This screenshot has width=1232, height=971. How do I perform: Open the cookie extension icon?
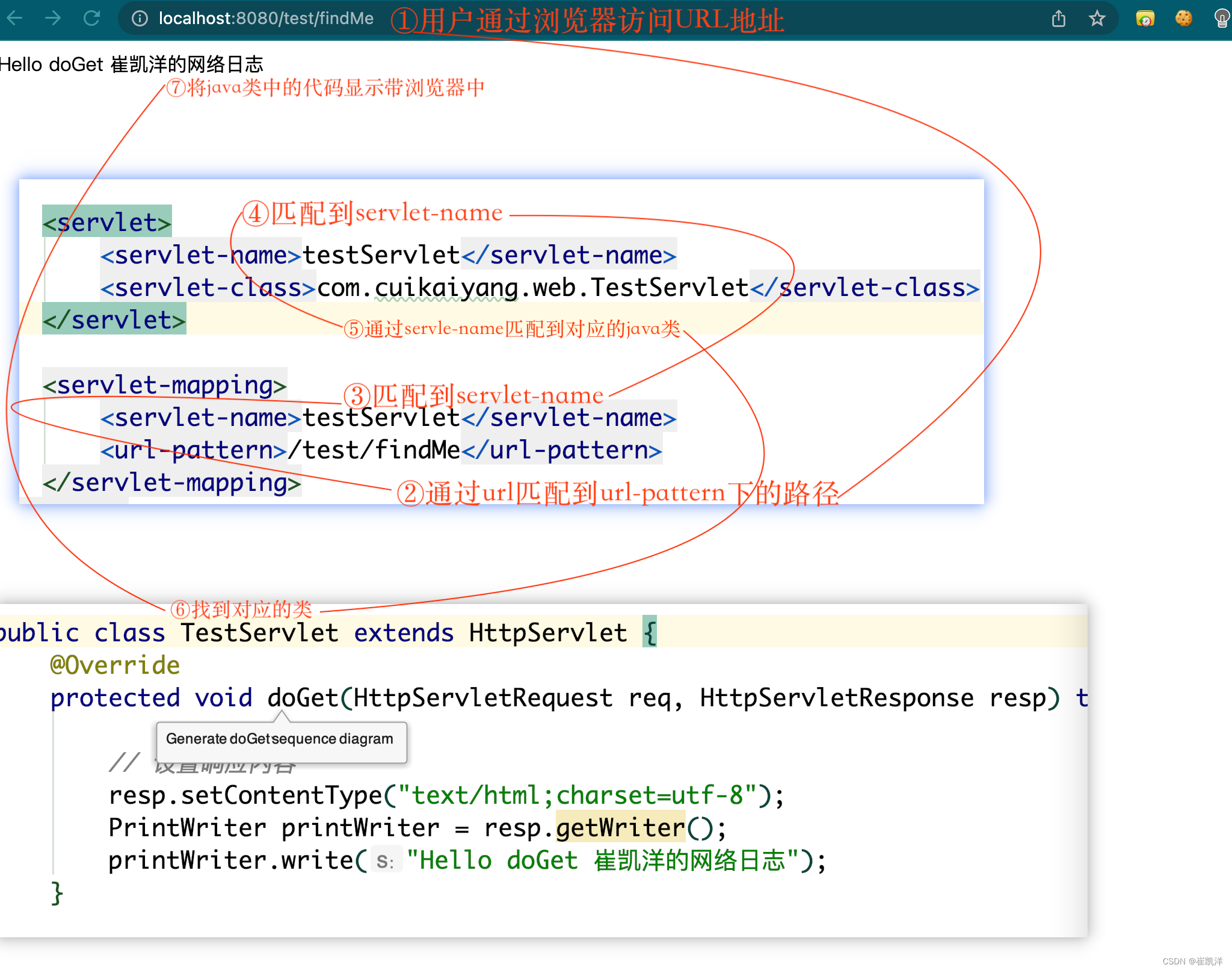click(1183, 19)
